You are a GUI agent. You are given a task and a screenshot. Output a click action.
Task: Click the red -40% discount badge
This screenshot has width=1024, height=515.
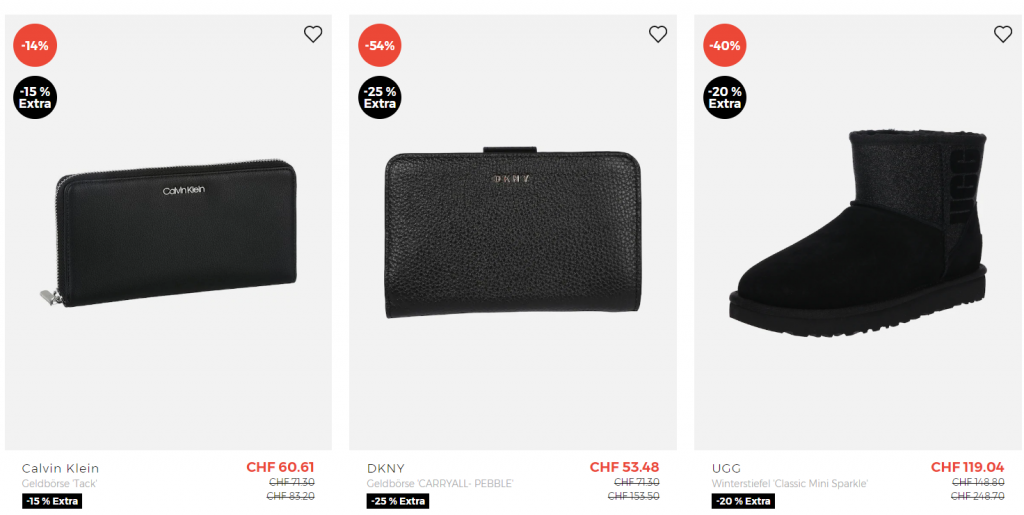click(x=725, y=45)
